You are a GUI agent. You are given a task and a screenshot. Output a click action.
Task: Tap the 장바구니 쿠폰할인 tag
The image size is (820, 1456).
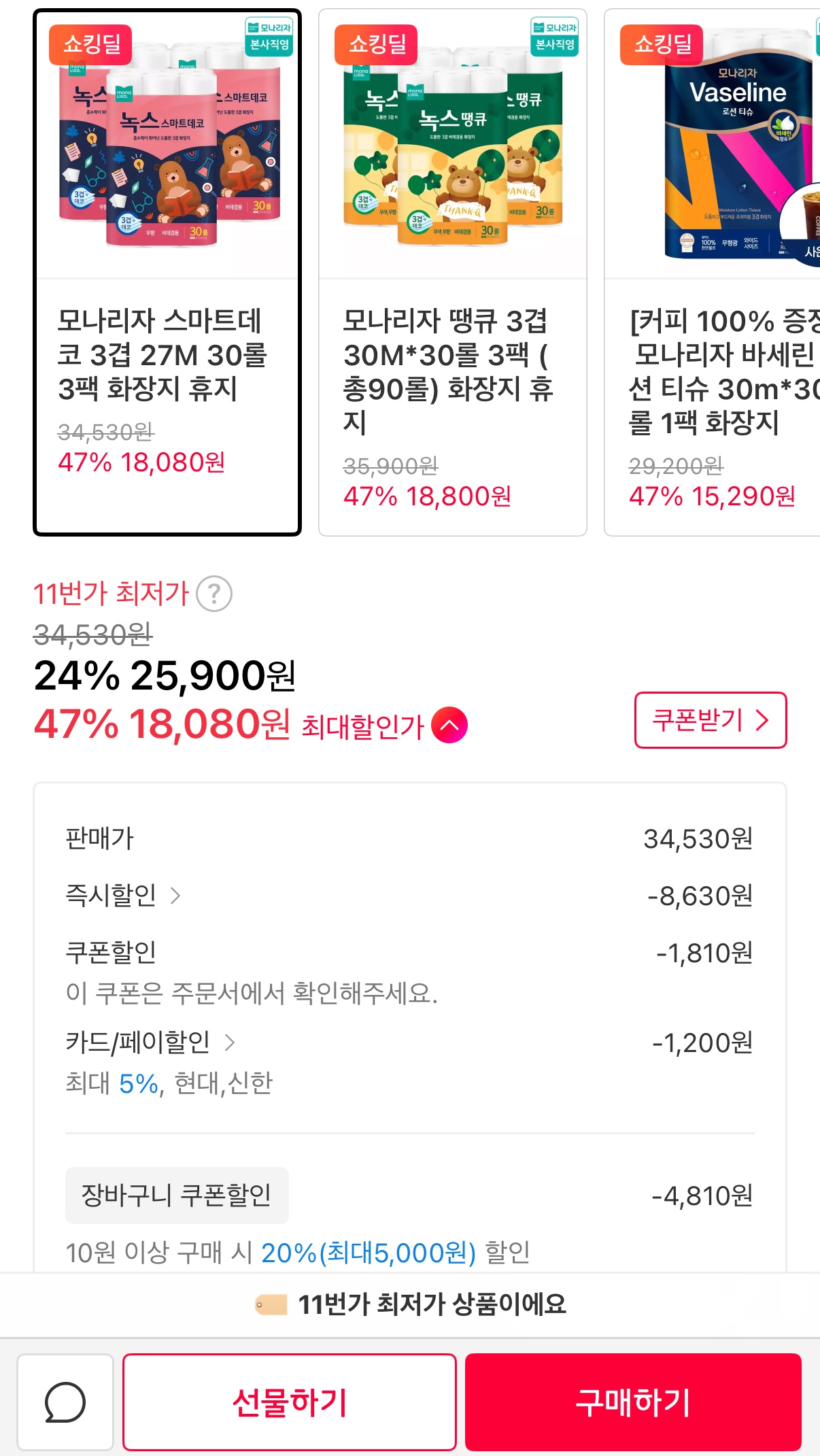pyautogui.click(x=177, y=1195)
